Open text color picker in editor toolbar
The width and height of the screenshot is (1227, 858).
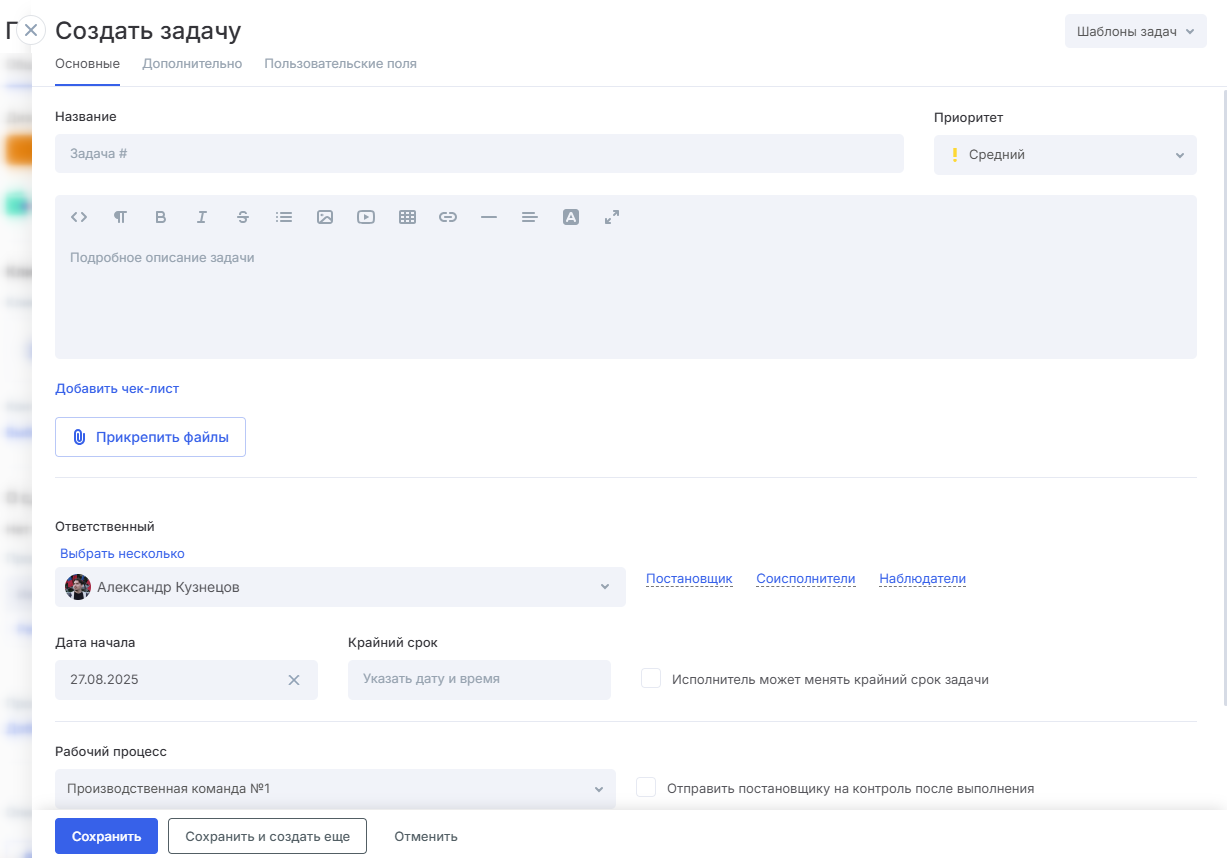571,217
